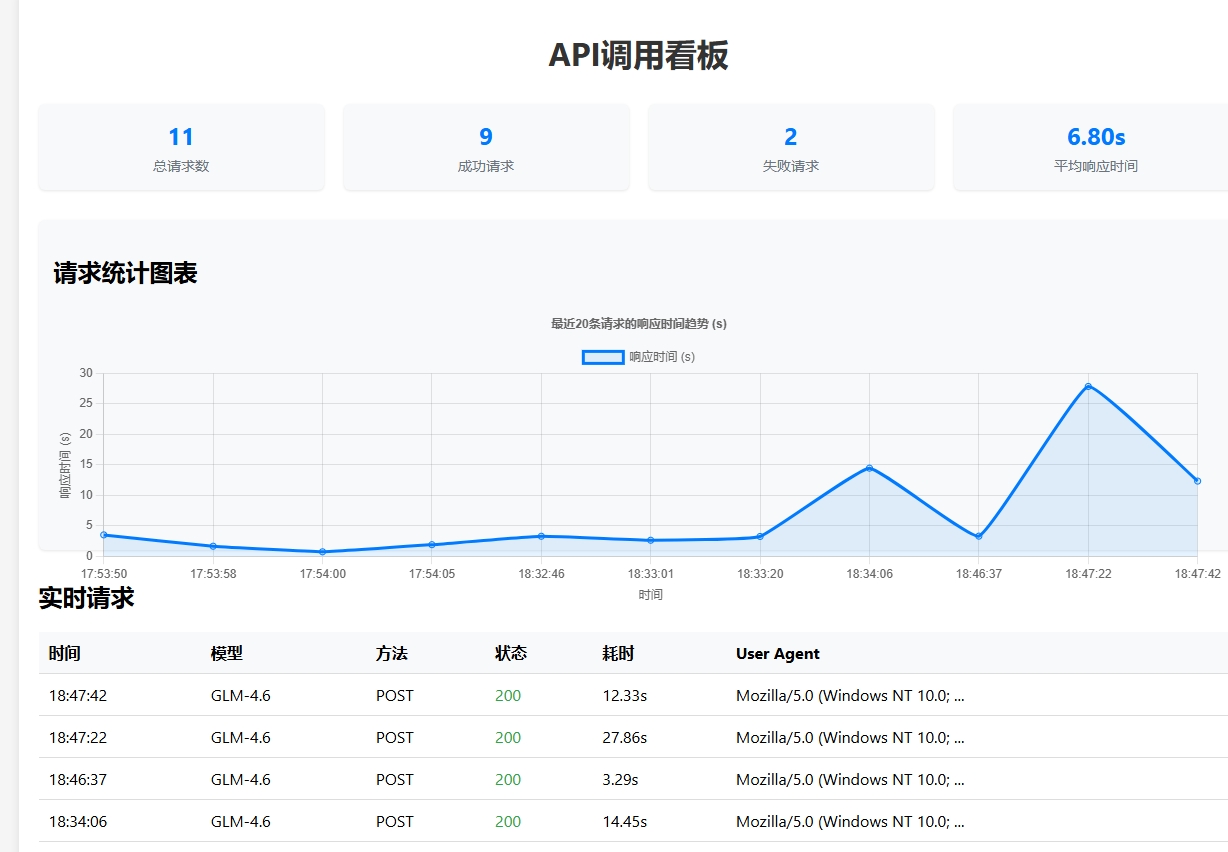Select the peak data point at 18:47:22

[x=1087, y=385]
